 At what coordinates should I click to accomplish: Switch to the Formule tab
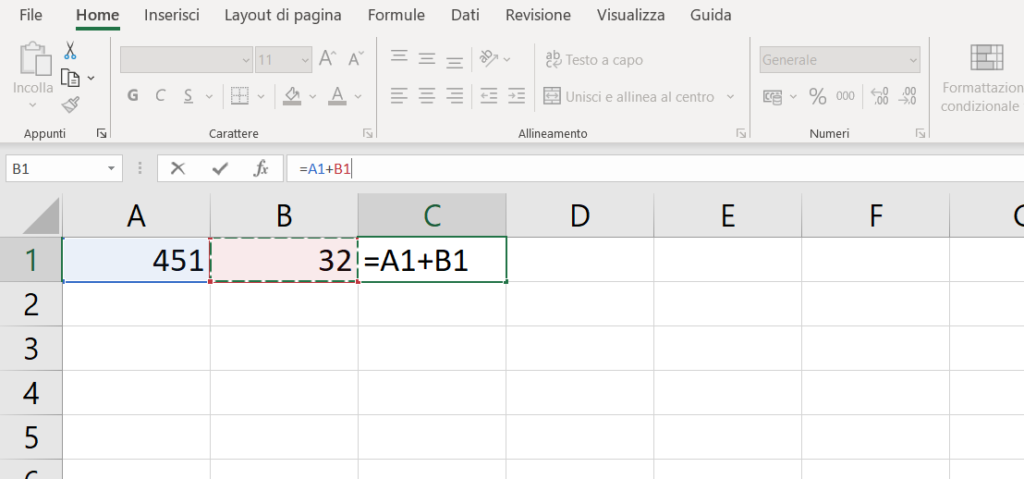pyautogui.click(x=396, y=15)
